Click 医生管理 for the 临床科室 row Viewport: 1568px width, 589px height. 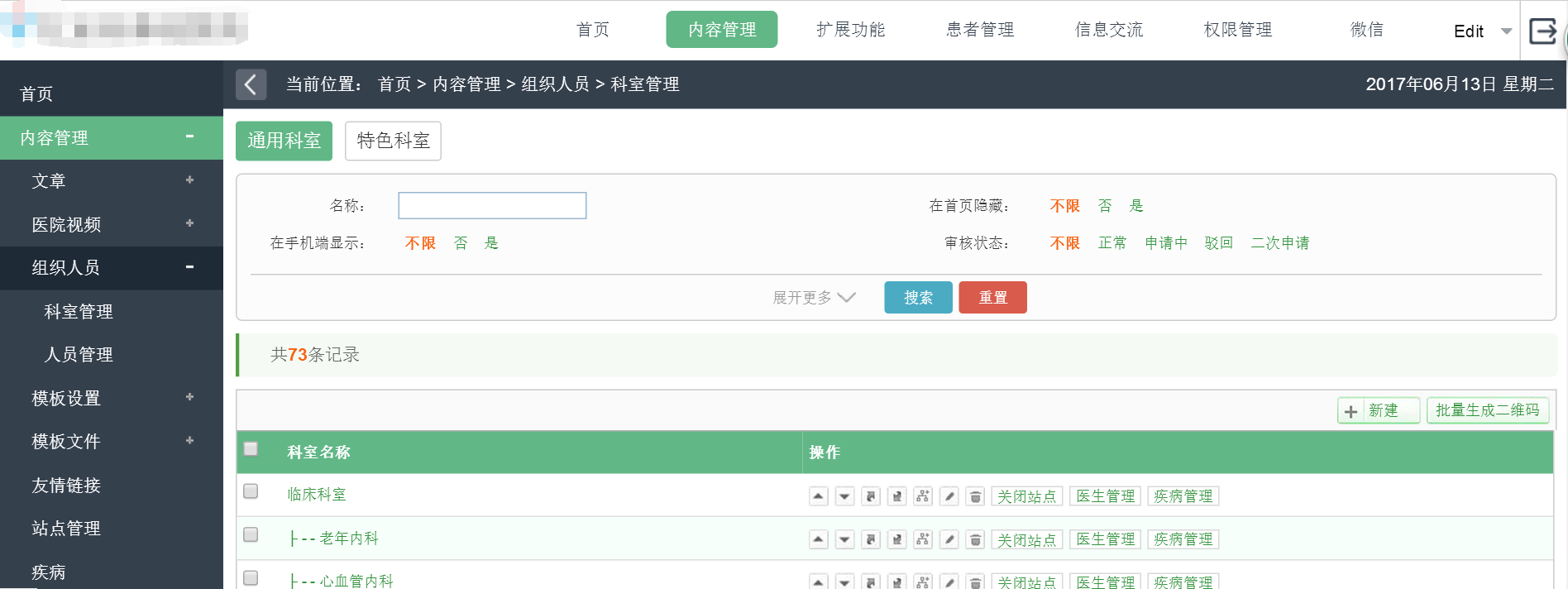click(1105, 496)
